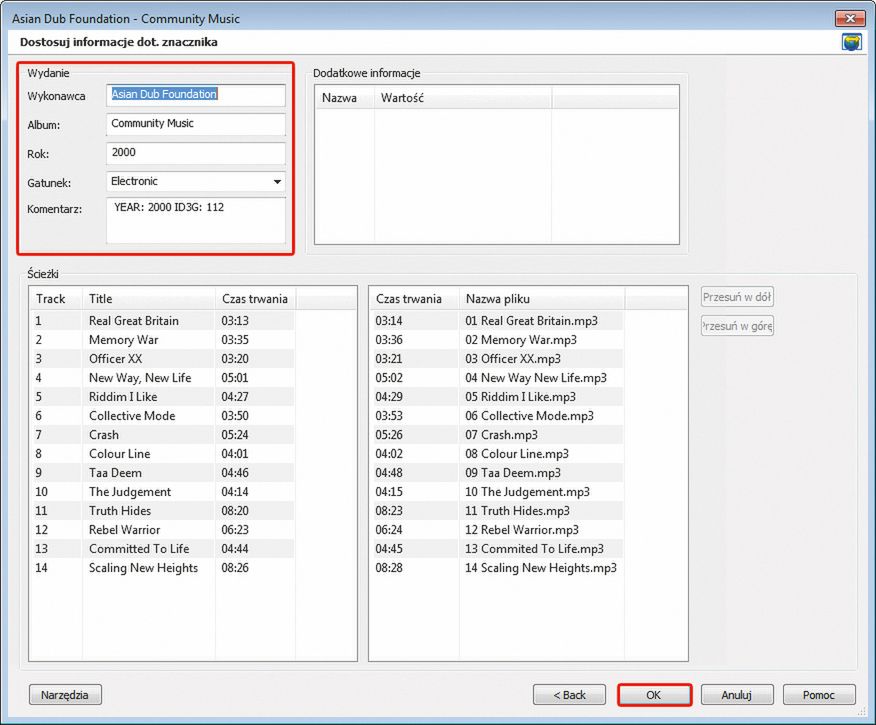The height and width of the screenshot is (725, 876).
Task: Click the Track column header
Action: (56, 299)
